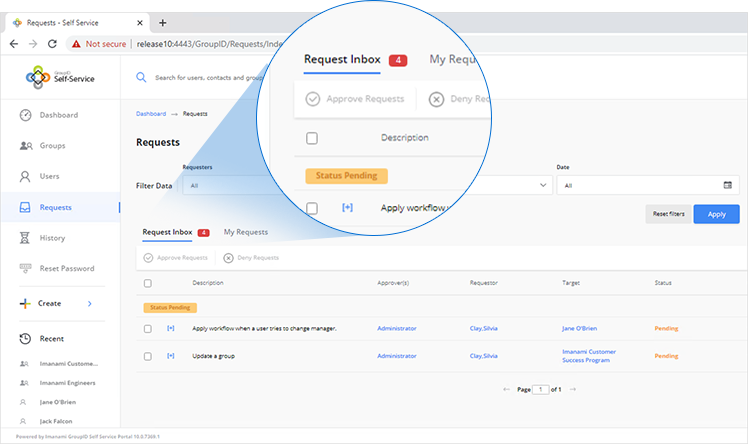The height and width of the screenshot is (444, 748).
Task: Open Clay,Silvia requestor link on Update a group row
Action: (484, 356)
